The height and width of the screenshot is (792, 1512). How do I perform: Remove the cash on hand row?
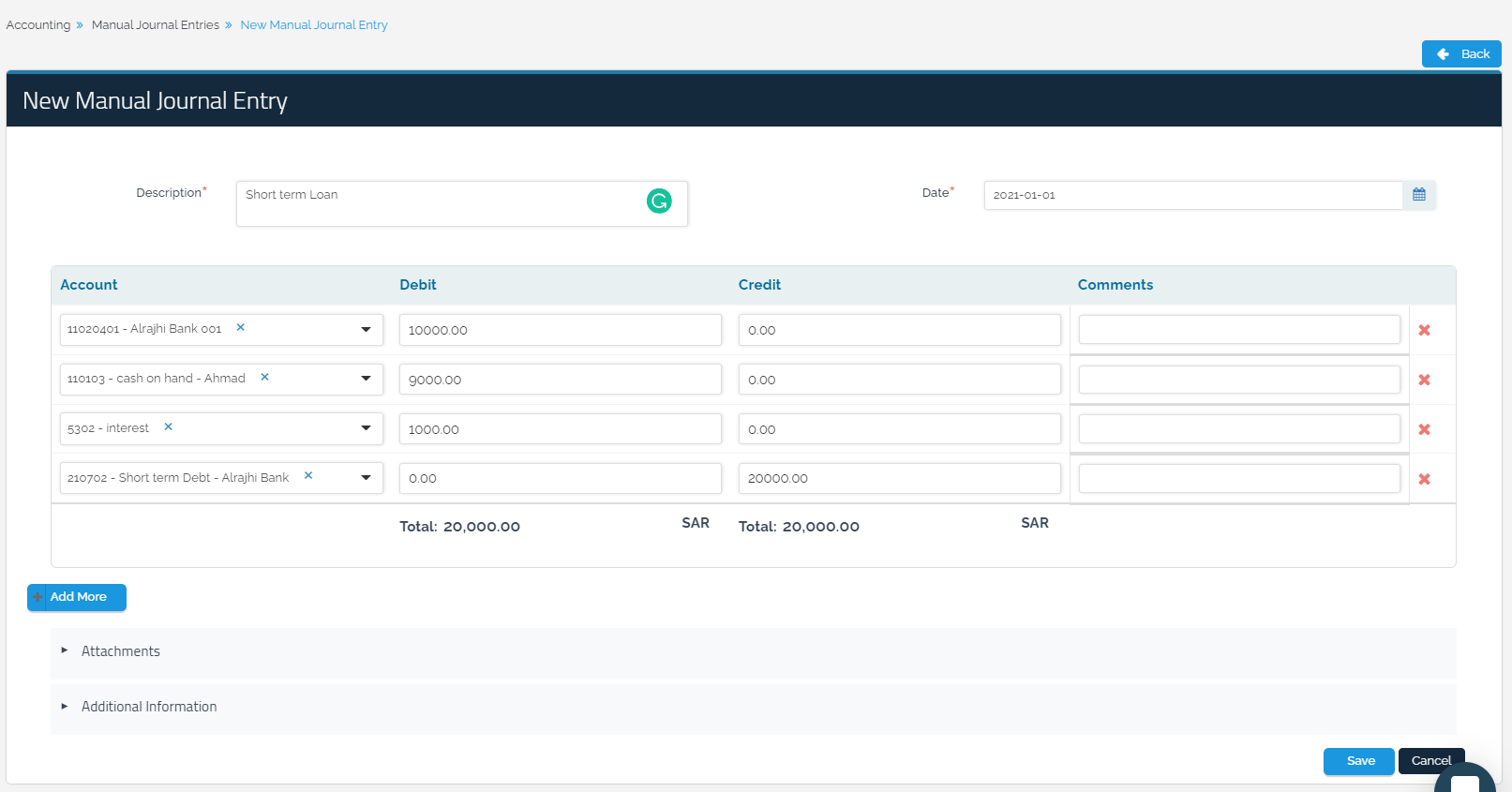(1424, 380)
